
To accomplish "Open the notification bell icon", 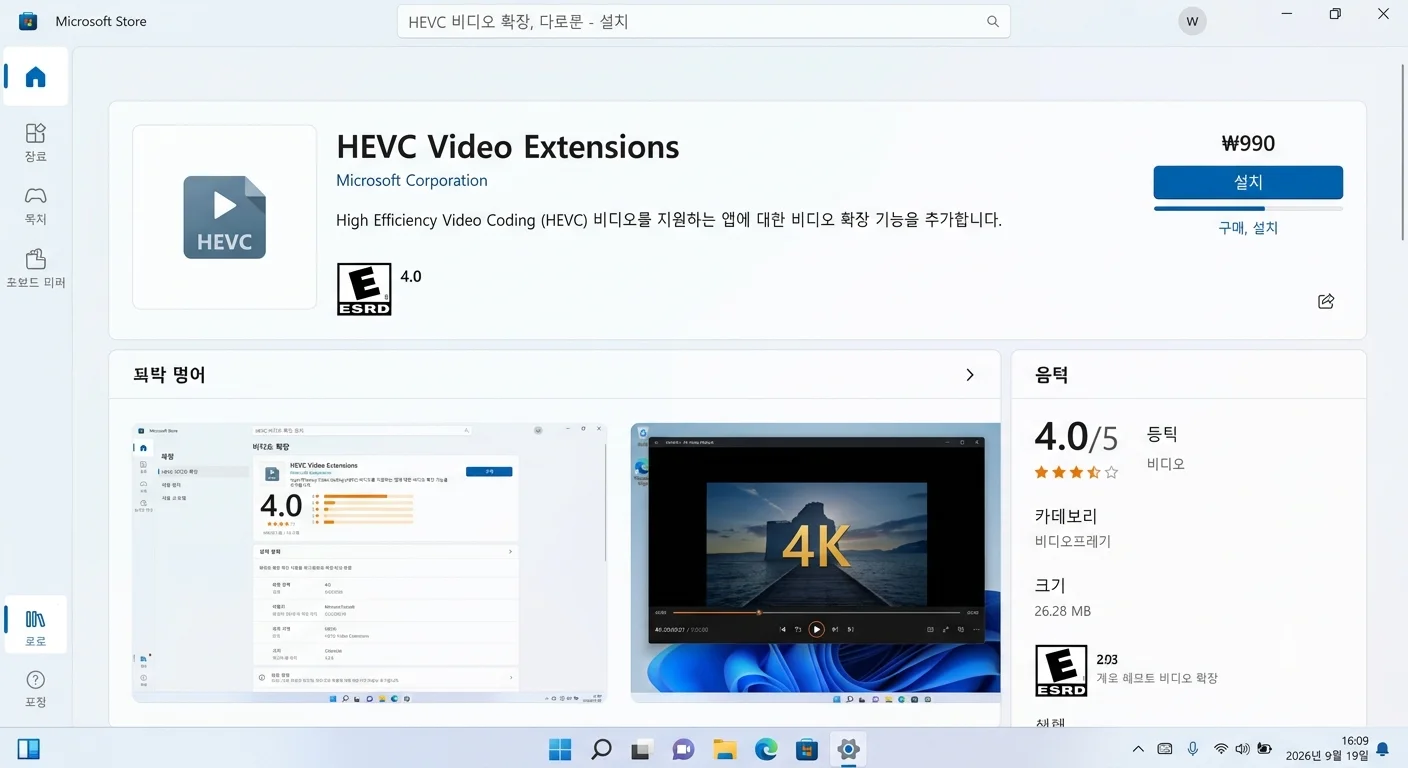I will tap(1383, 749).
